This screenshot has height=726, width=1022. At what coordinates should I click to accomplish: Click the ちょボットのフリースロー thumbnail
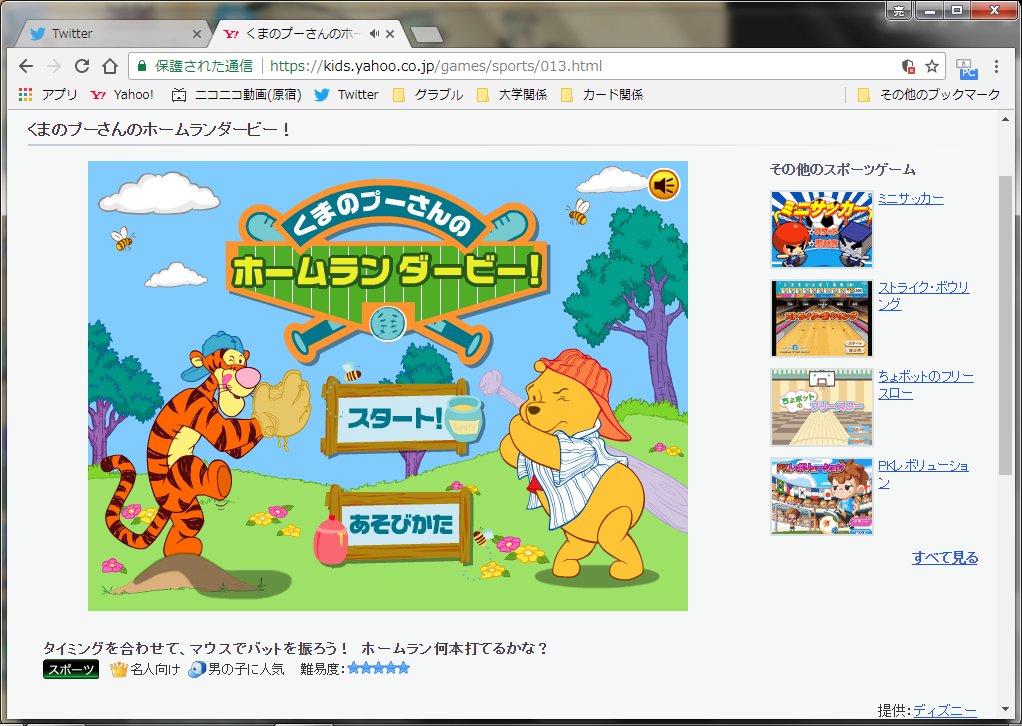pyautogui.click(x=821, y=407)
